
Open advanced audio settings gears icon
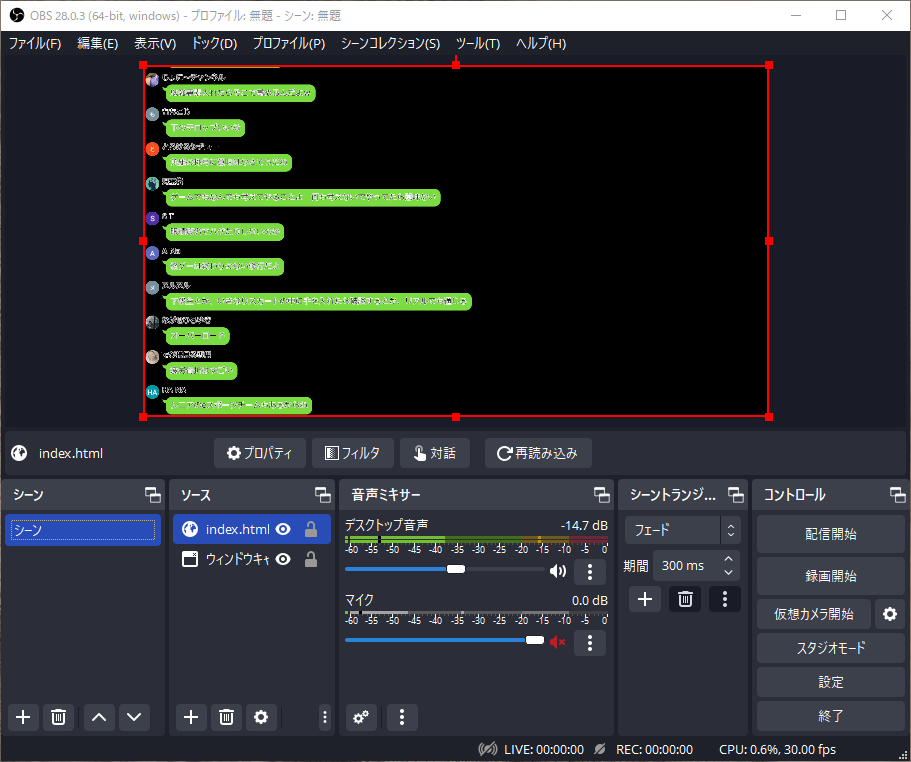361,717
